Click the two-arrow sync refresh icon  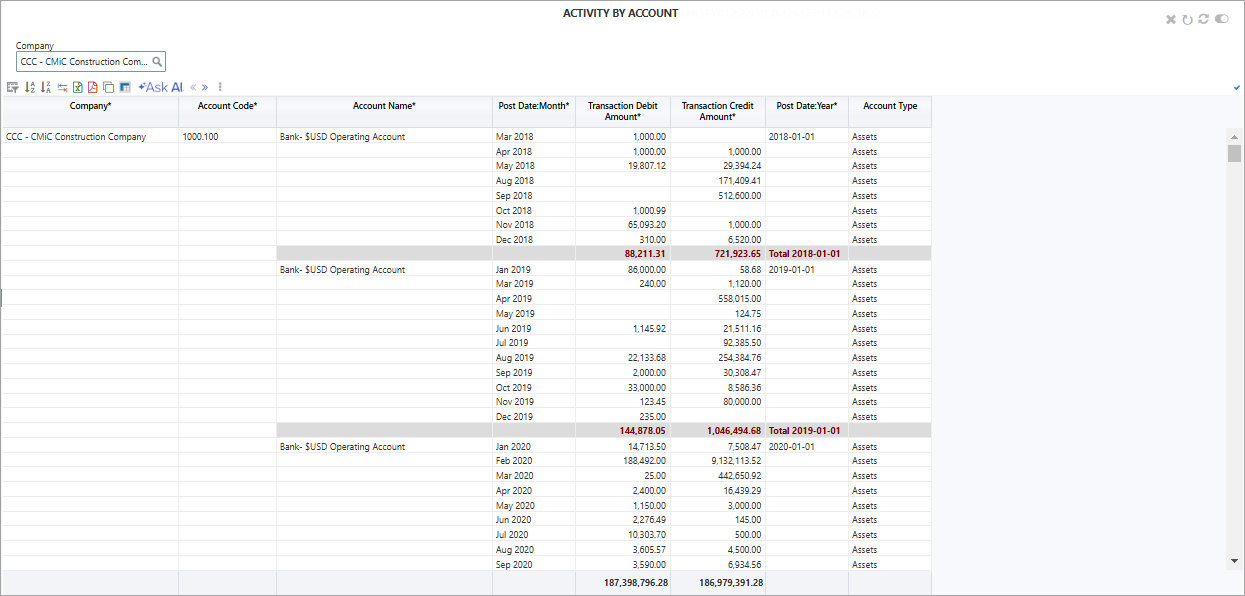[x=1204, y=19]
